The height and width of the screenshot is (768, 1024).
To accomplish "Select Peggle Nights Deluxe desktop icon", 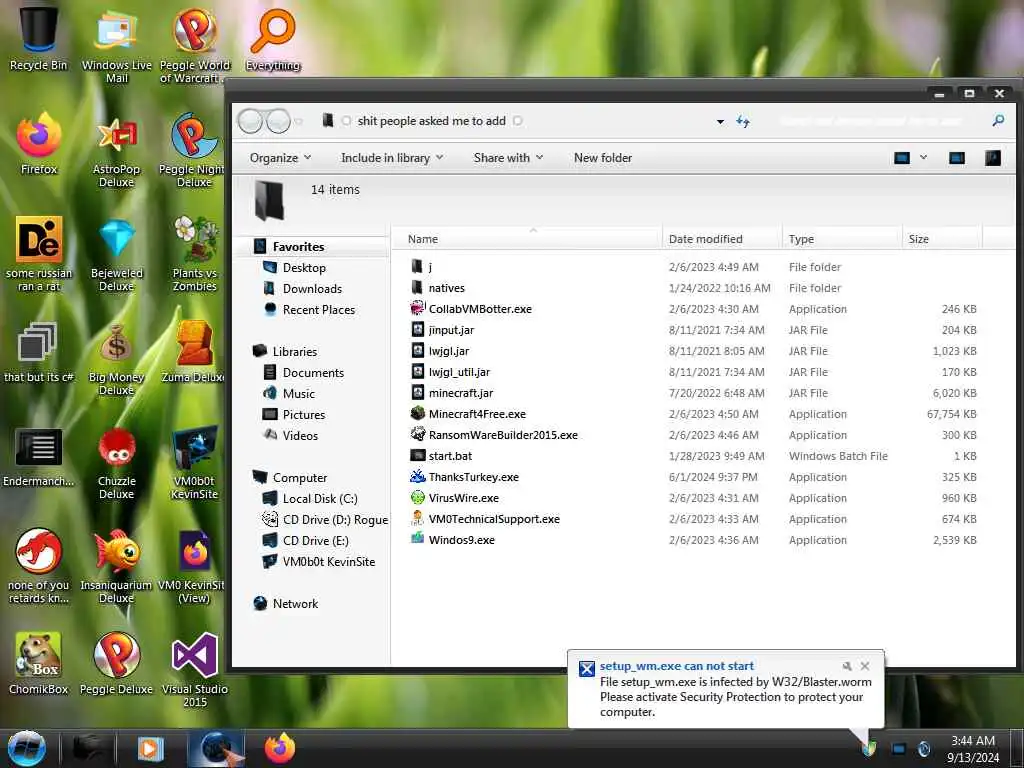I will (193, 150).
